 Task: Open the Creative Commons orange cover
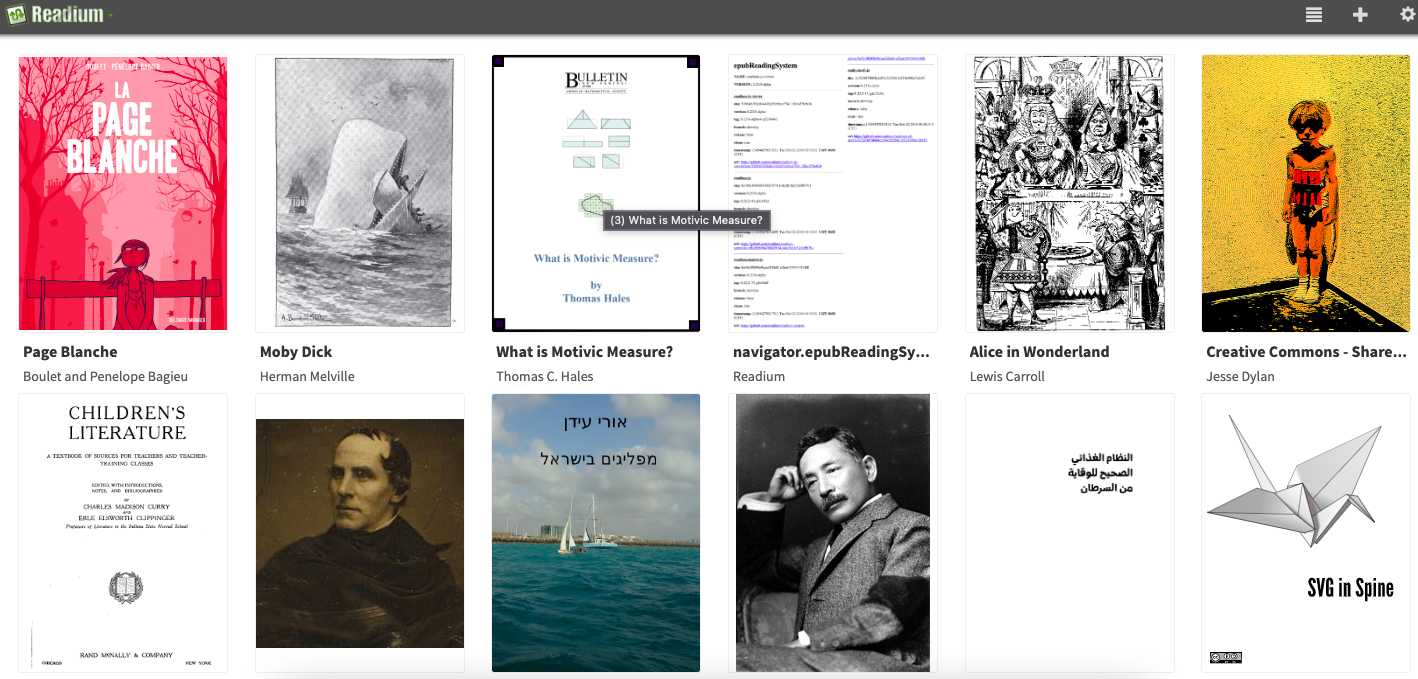[1305, 193]
